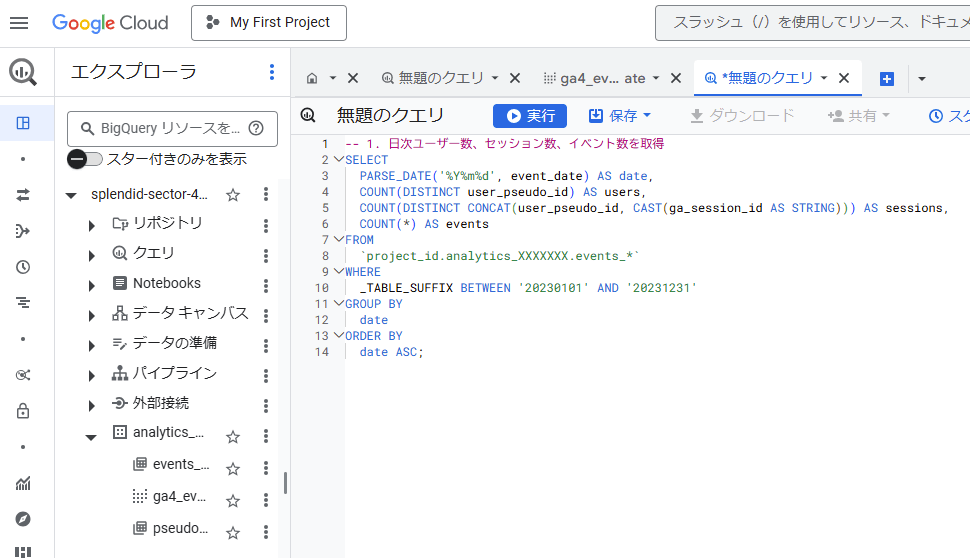970x558 pixels.
Task: Expand the データ キャンバス tree node
Action: click(x=92, y=315)
